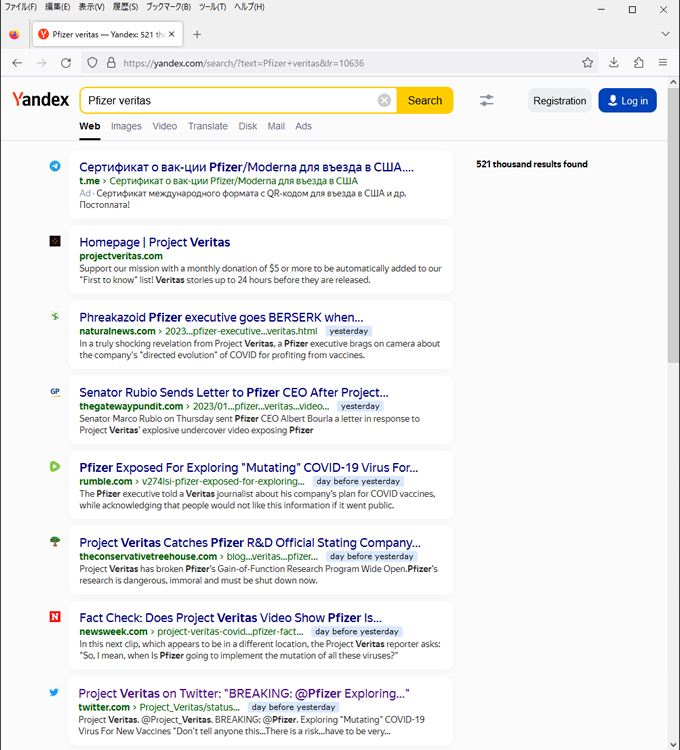Open the ファイル(F) menu
The image size is (680, 750).
click(x=21, y=7)
